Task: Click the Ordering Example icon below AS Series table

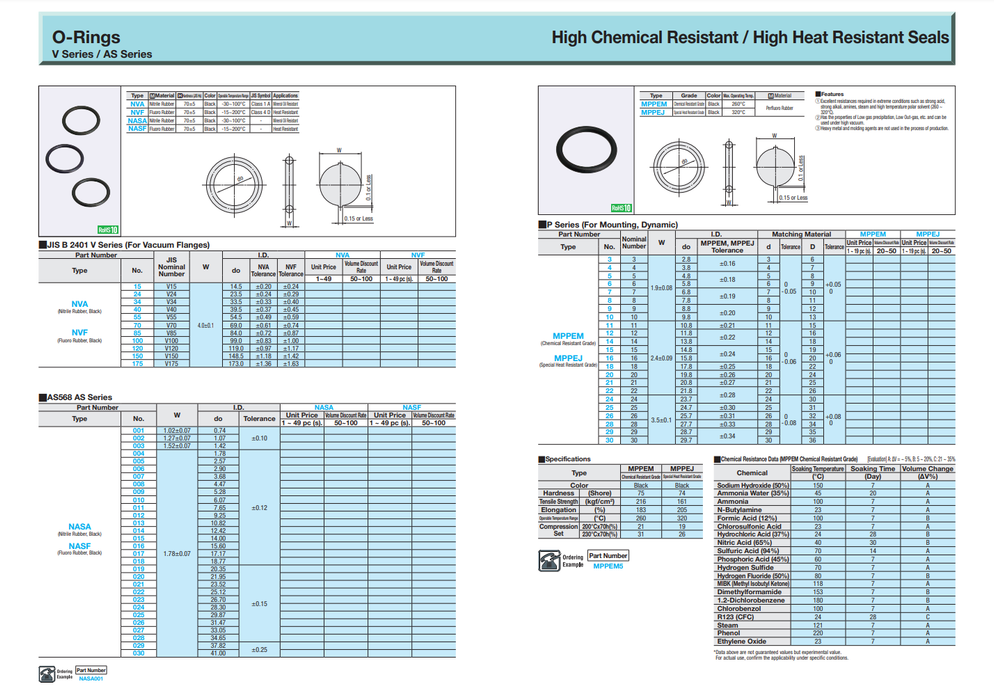Action: coord(46,673)
